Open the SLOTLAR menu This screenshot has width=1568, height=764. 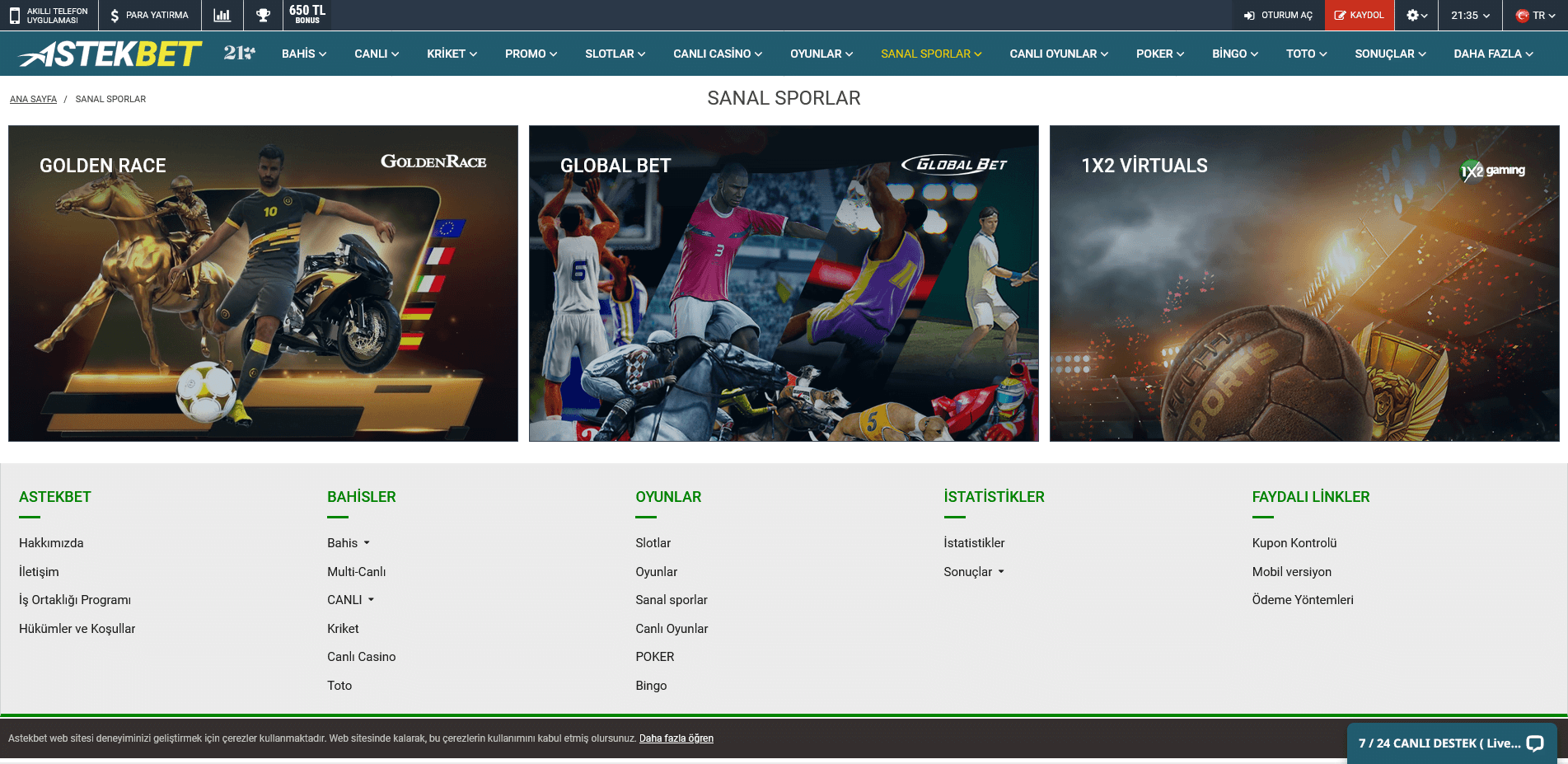[615, 54]
